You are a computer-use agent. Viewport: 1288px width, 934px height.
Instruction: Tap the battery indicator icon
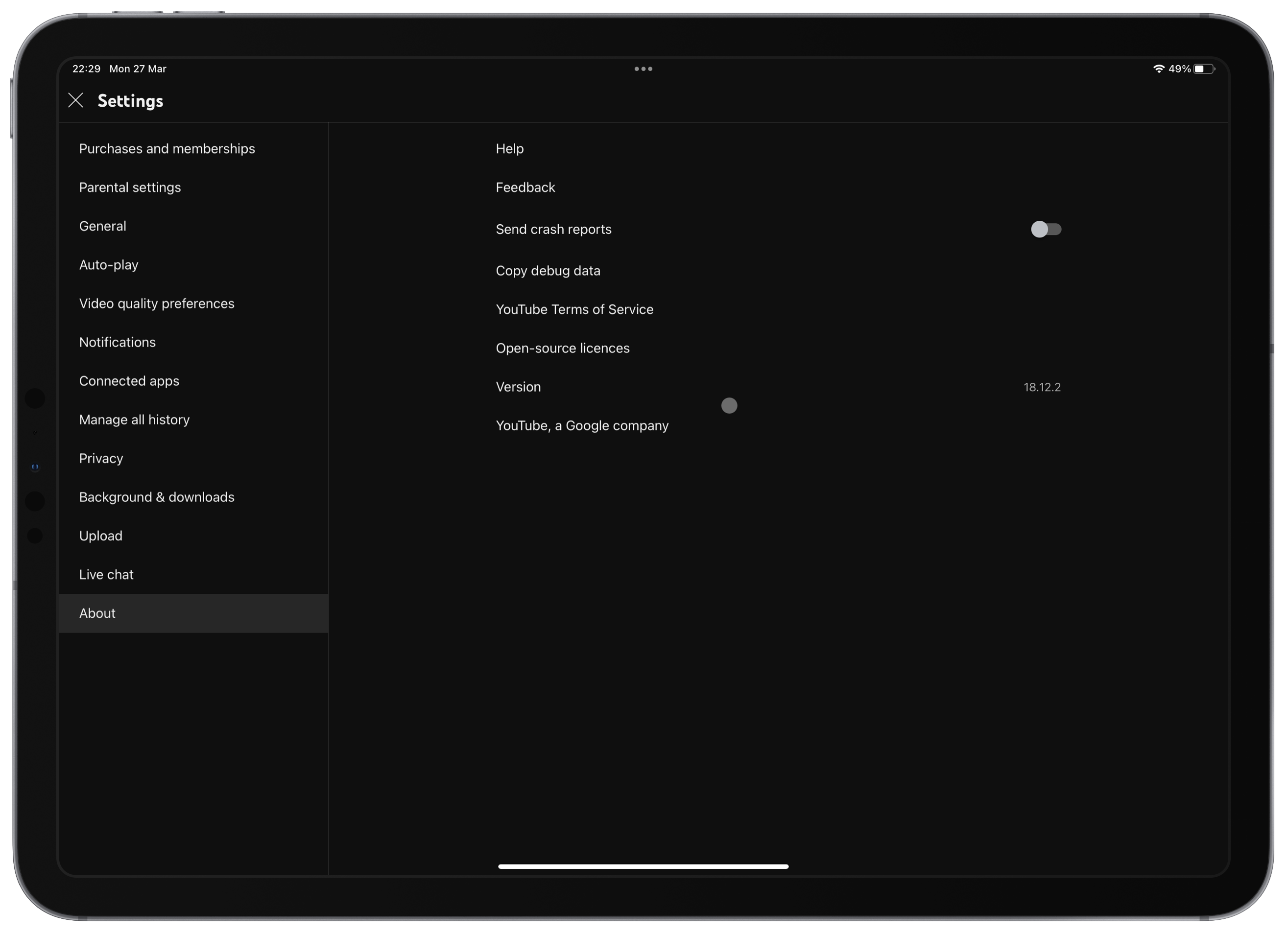click(1203, 69)
